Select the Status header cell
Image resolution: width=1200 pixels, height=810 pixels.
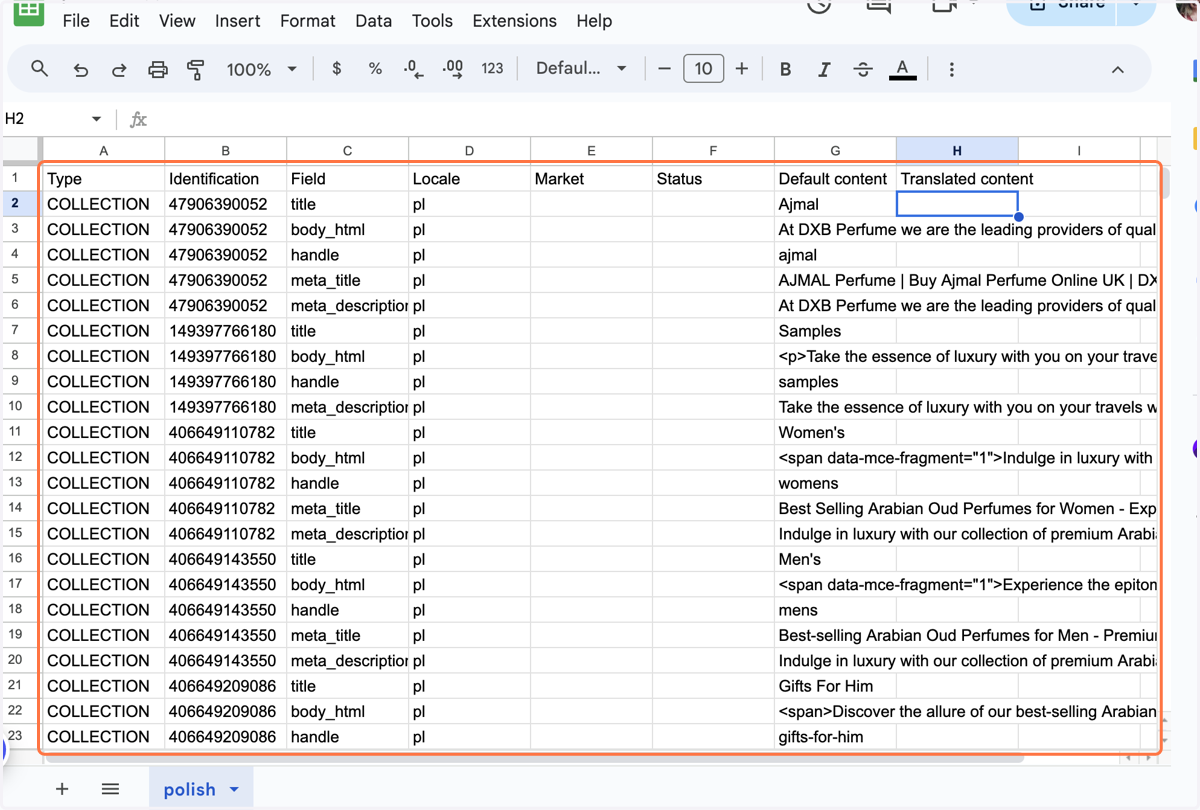click(713, 179)
